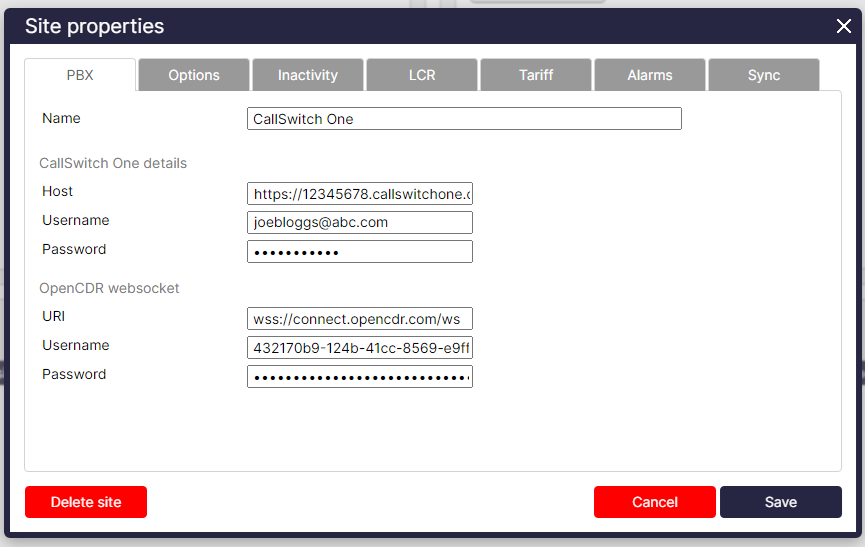Open the Tariff tab
The image size is (865, 547).
click(536, 75)
